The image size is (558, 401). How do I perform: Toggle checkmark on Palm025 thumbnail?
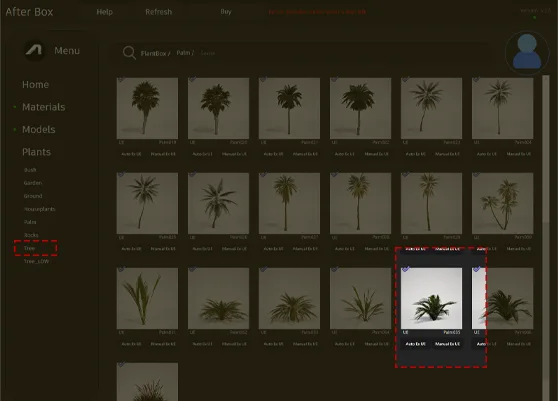click(121, 174)
